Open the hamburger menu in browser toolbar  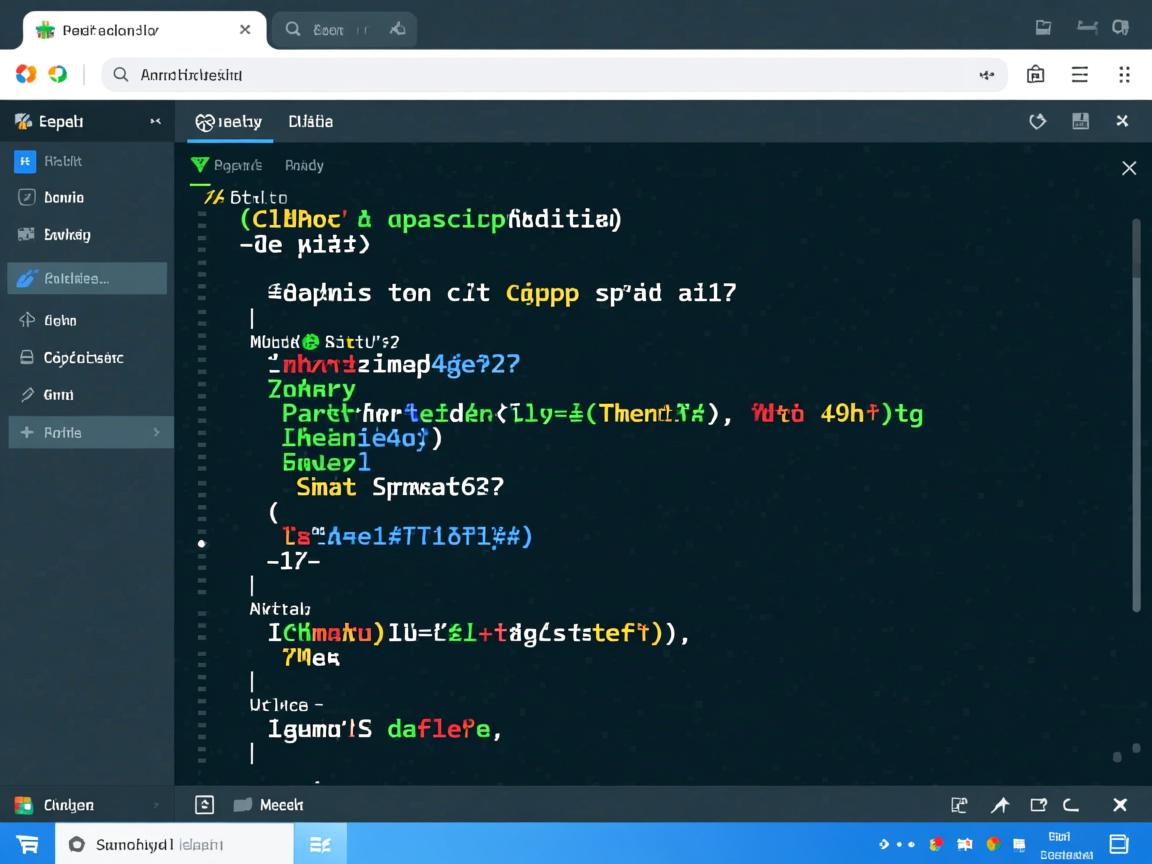[x=1080, y=74]
